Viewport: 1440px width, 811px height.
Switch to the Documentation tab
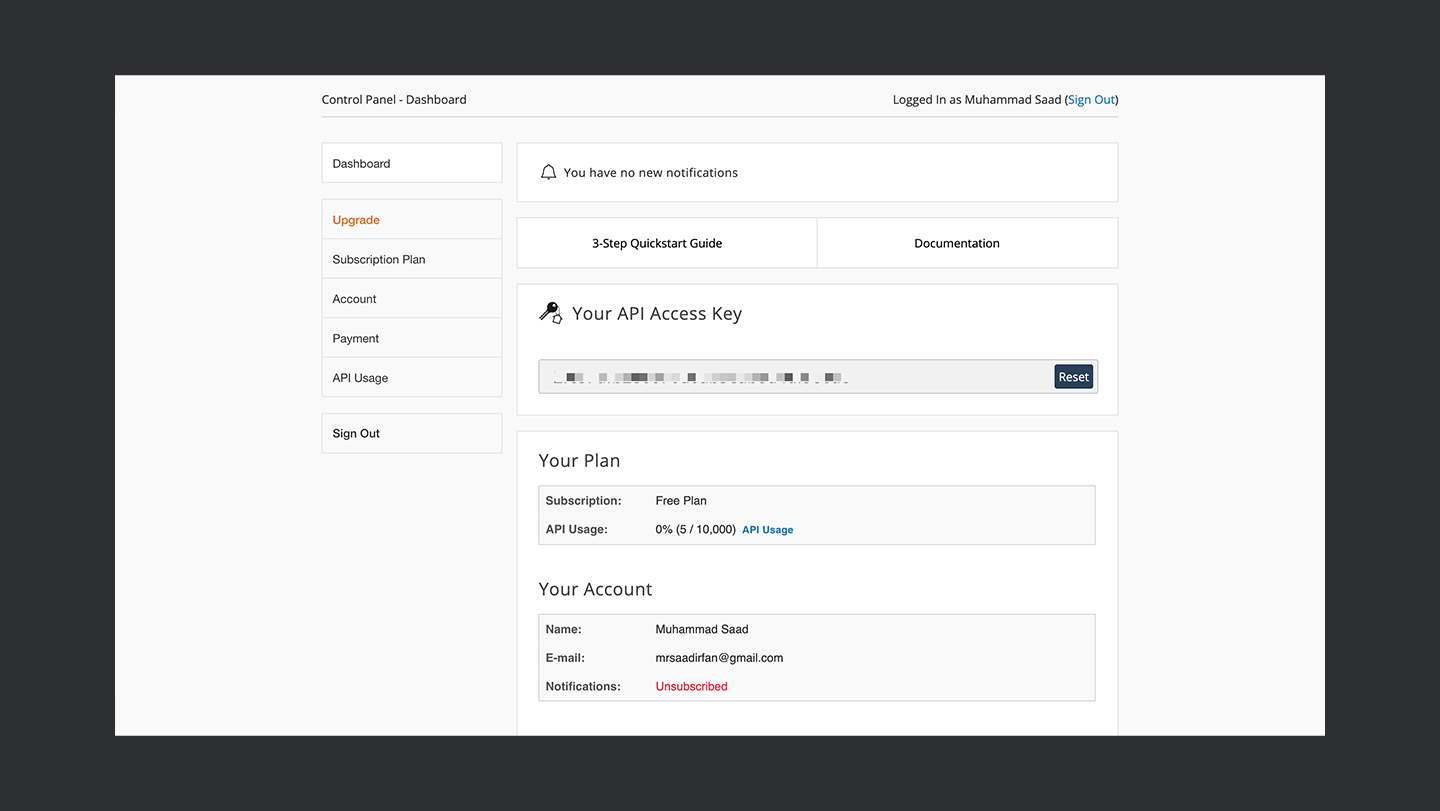[x=956, y=242]
